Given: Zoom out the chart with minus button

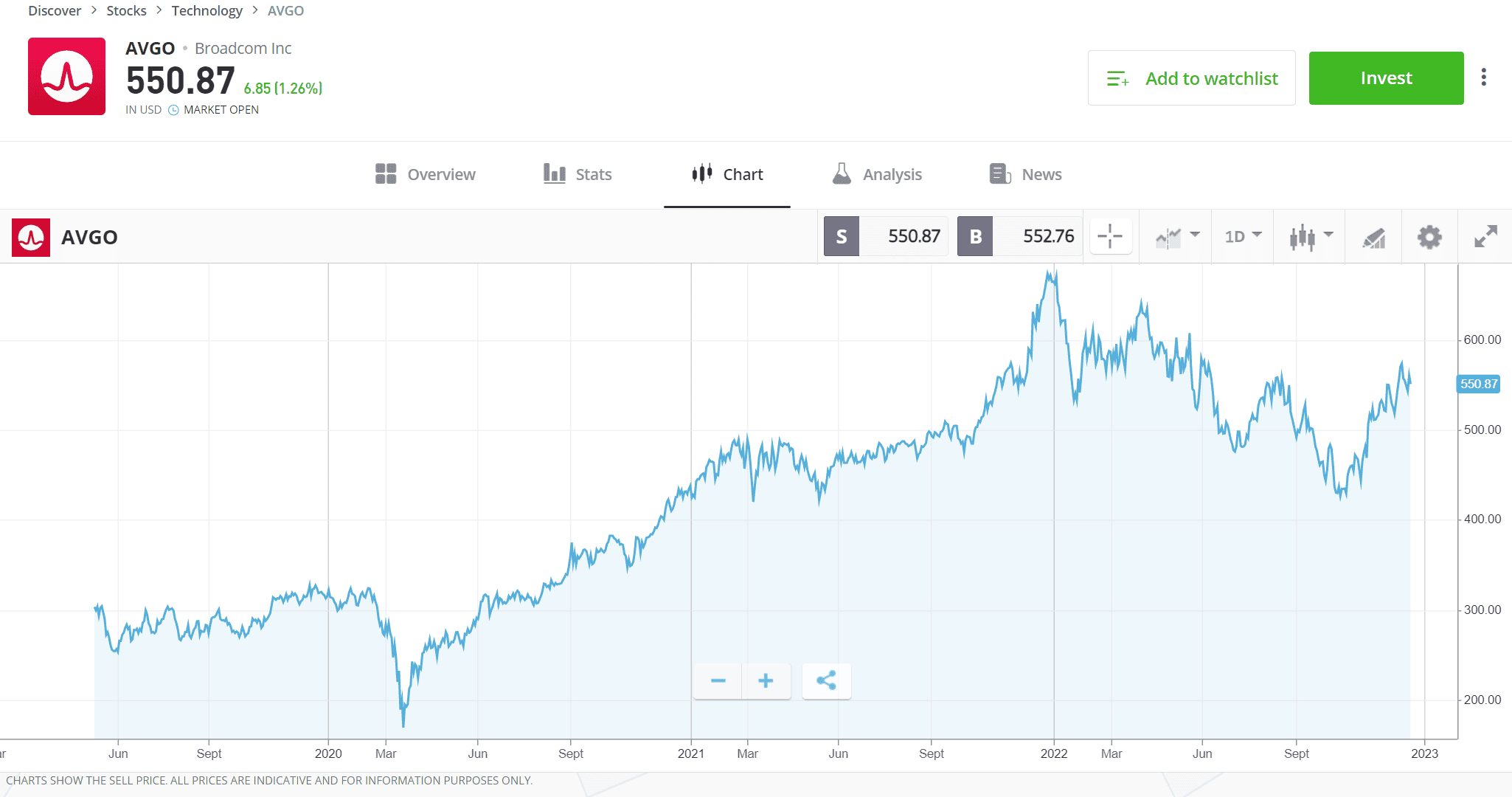Looking at the screenshot, I should pos(718,680).
